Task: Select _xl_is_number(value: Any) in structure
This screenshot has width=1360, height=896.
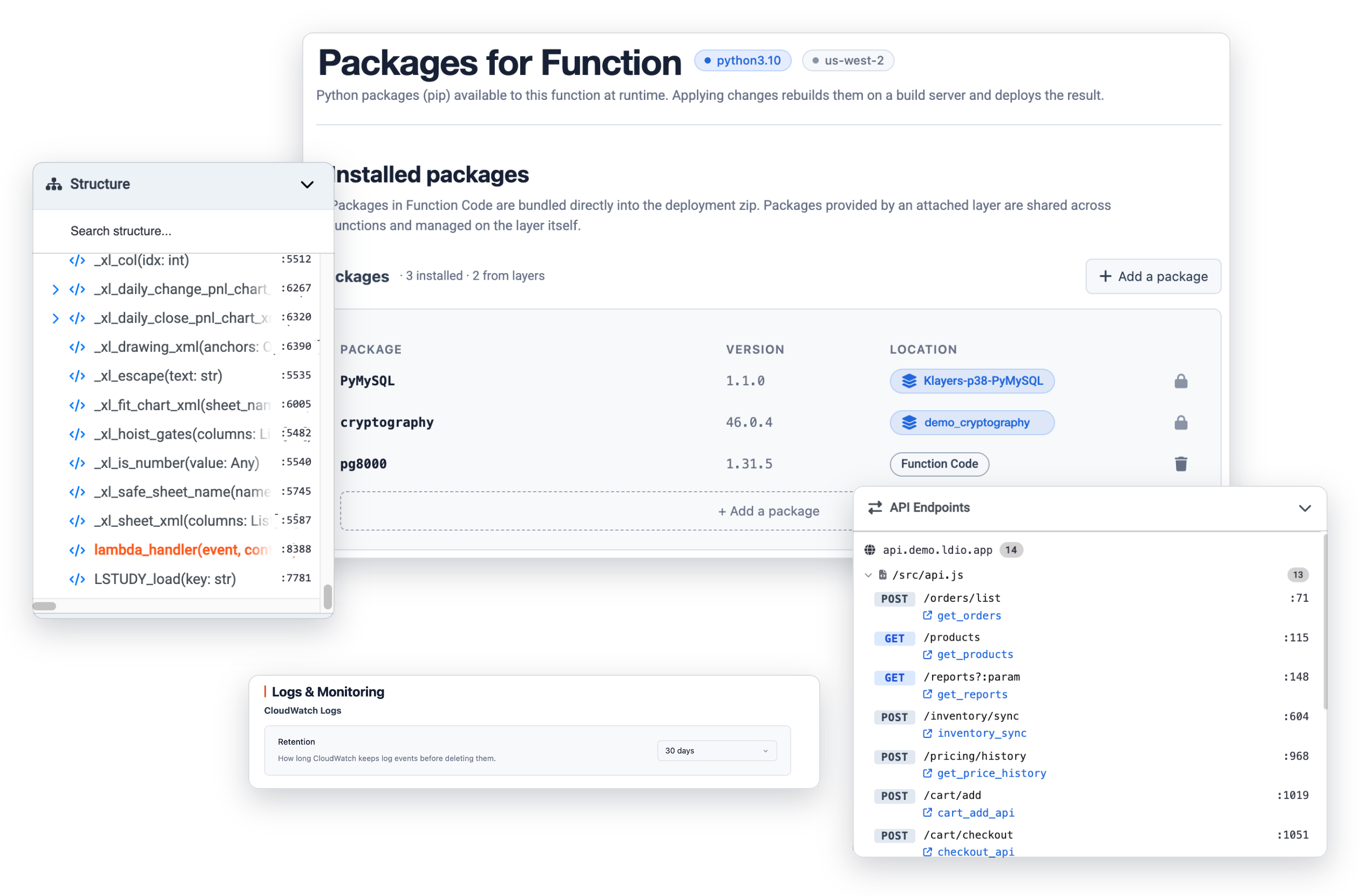Action: 176,463
